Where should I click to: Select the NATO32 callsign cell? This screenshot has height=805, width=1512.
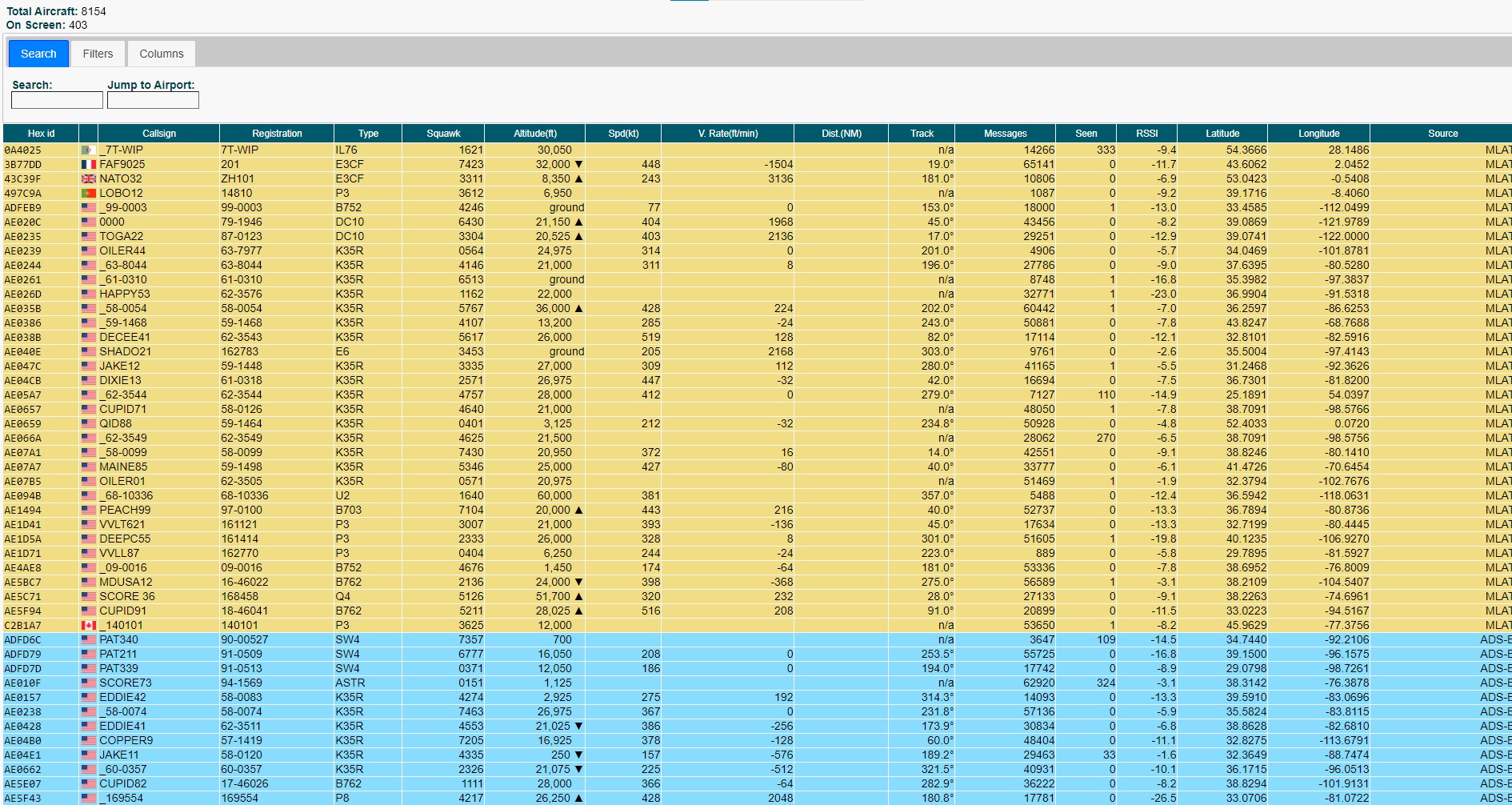[158, 179]
